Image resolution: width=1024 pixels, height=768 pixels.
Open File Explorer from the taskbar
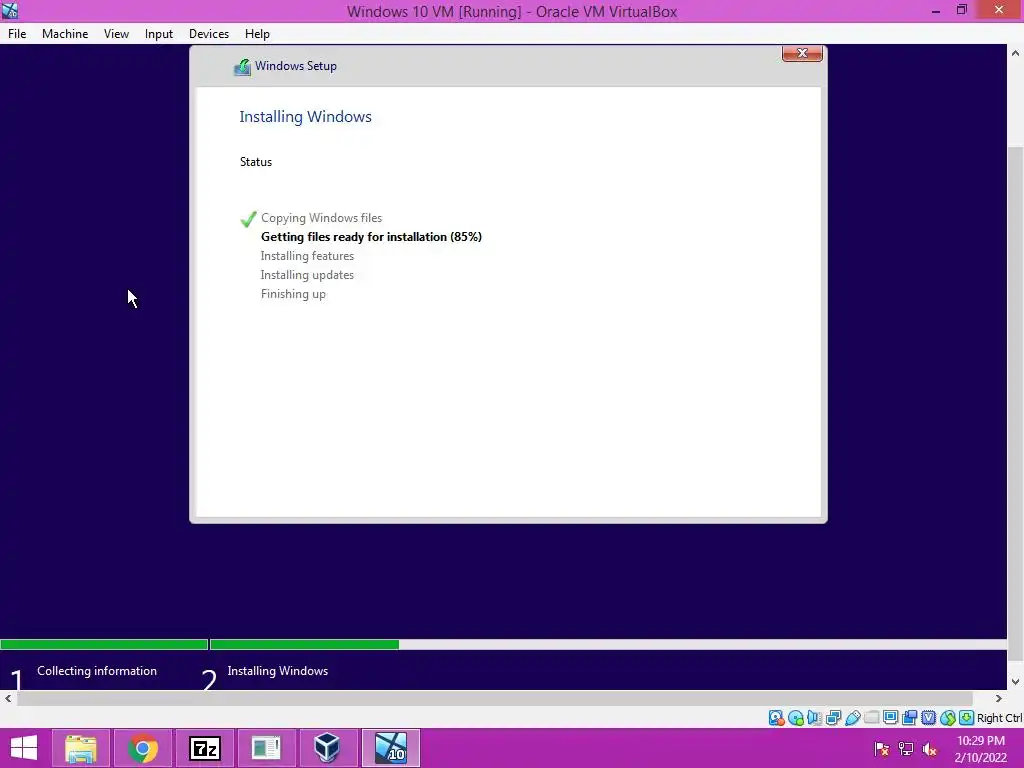(x=81, y=748)
